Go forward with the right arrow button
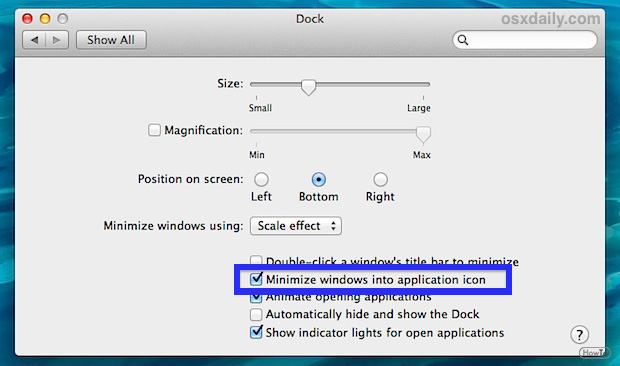Viewport: 620px width, 366px height. coord(57,40)
